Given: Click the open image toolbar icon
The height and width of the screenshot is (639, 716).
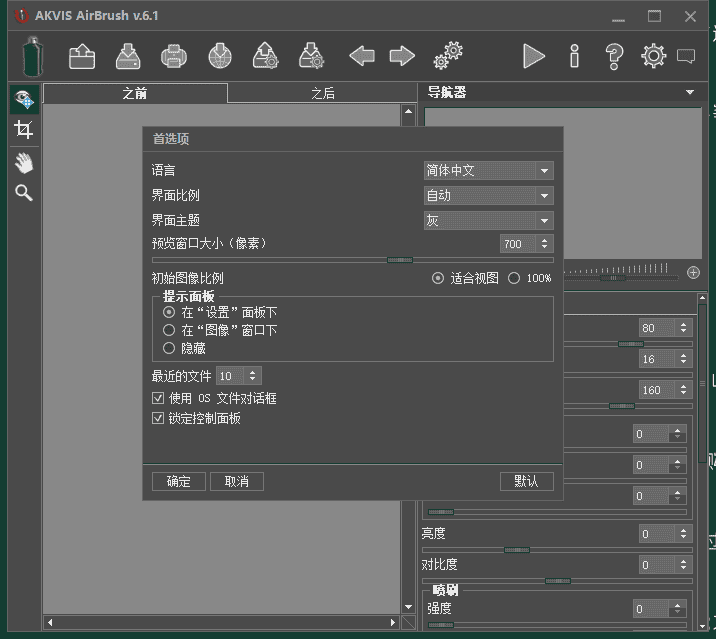Looking at the screenshot, I should (82, 56).
